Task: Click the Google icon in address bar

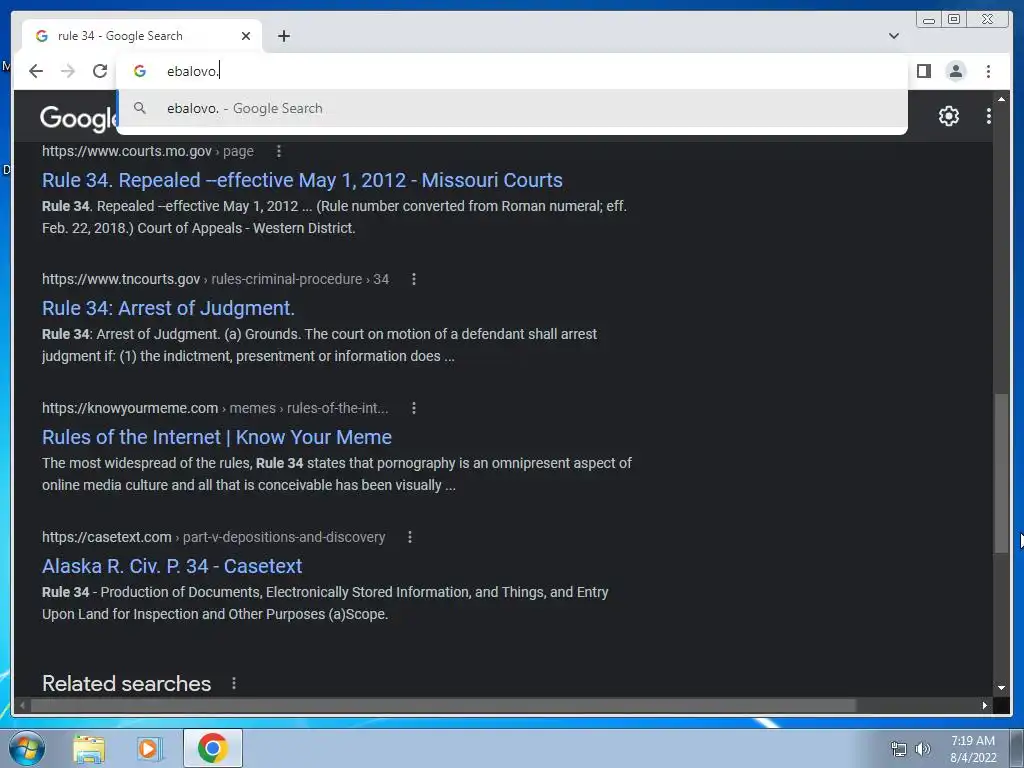Action: tap(140, 71)
